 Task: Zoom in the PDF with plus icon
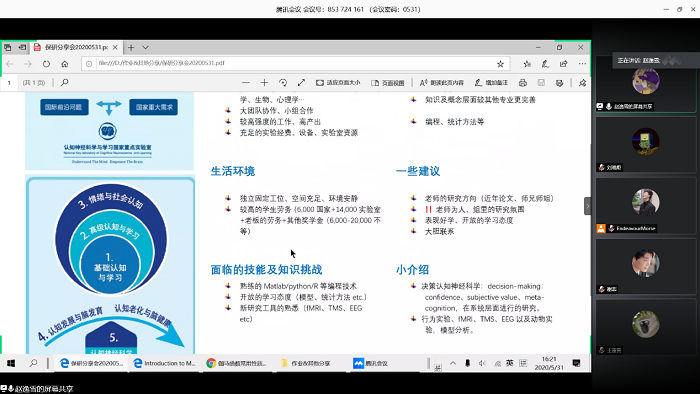tap(264, 83)
